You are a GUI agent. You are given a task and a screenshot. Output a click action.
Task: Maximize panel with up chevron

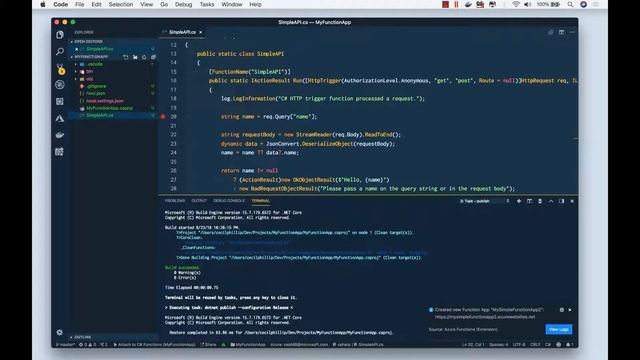pos(551,201)
